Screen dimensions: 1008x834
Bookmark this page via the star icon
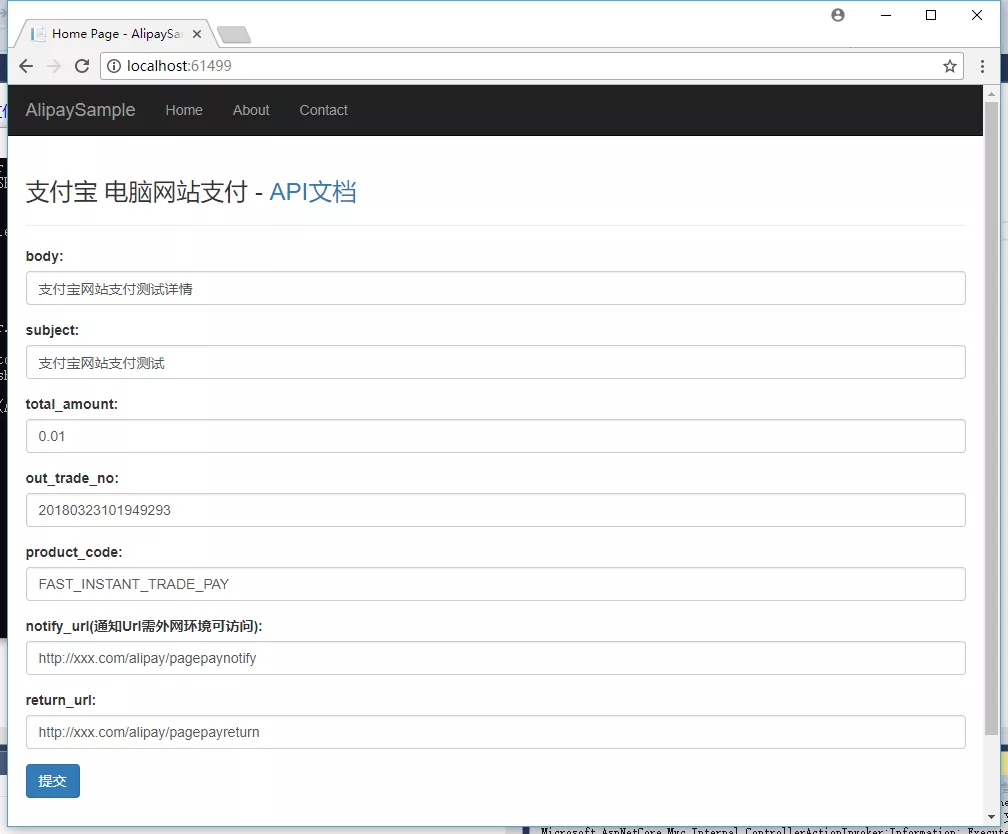pyautogui.click(x=949, y=66)
